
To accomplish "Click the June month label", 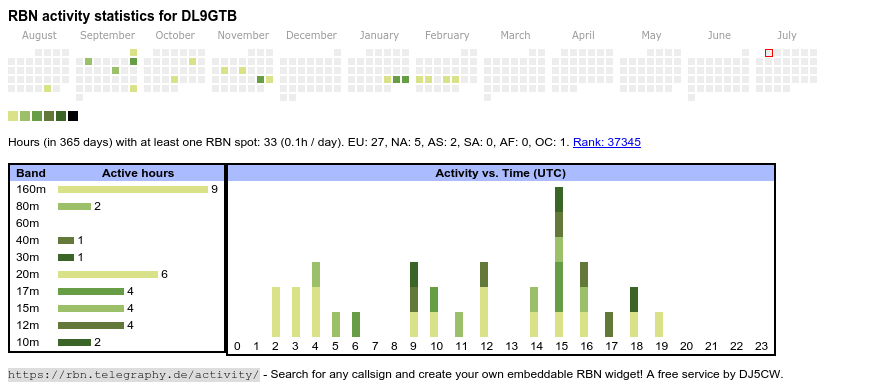I will [719, 35].
